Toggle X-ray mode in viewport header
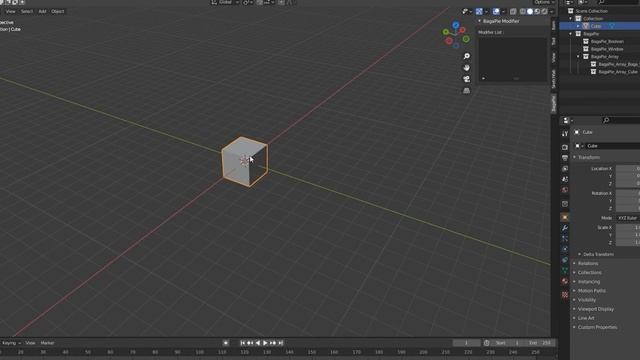 pos(513,11)
